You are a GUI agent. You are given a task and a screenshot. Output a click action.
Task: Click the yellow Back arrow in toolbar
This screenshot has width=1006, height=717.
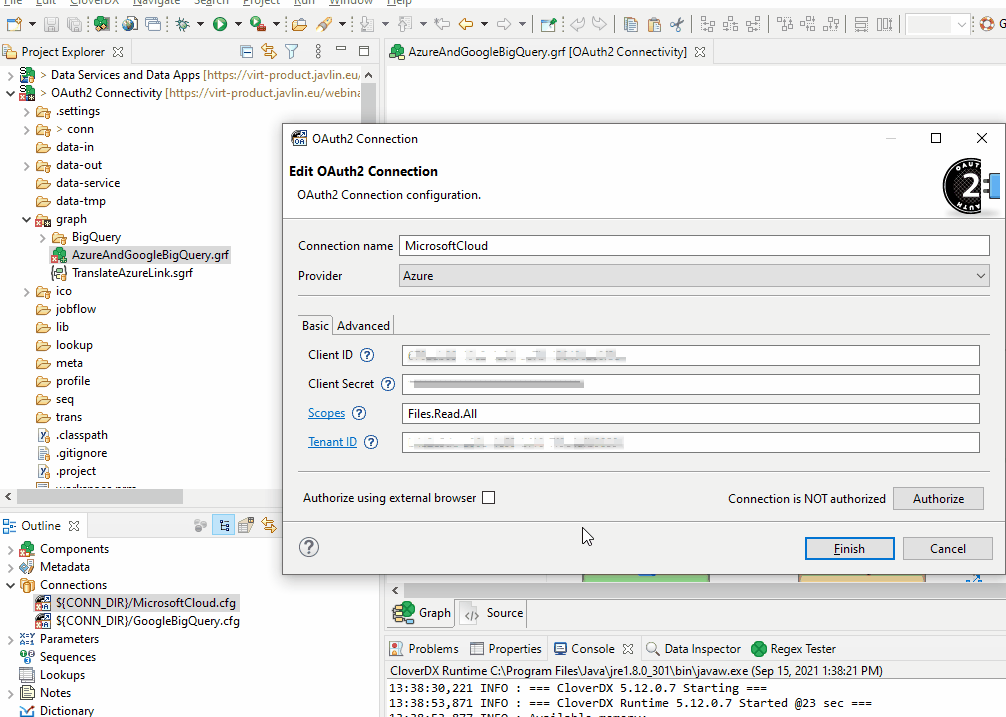[x=466, y=24]
